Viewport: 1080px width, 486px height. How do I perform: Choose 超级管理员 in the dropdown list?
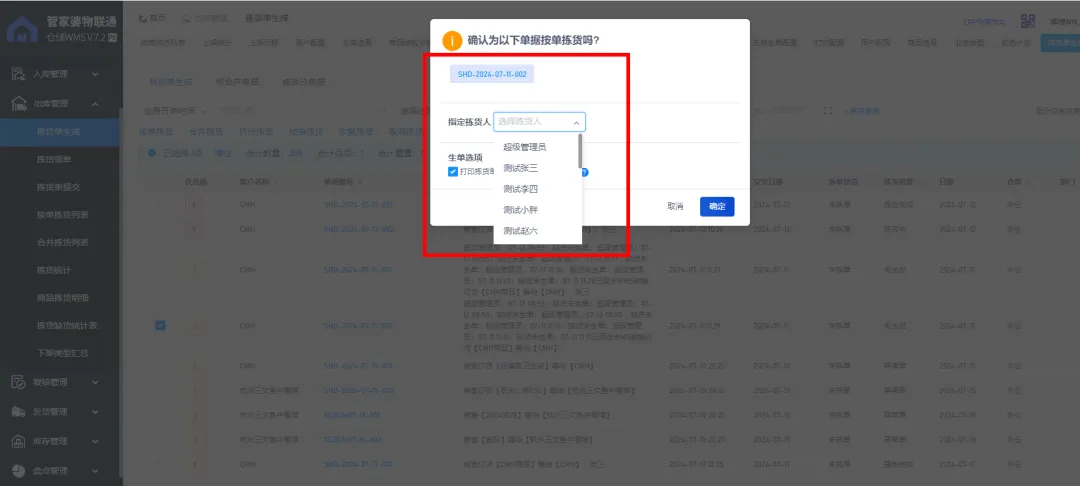coord(524,147)
